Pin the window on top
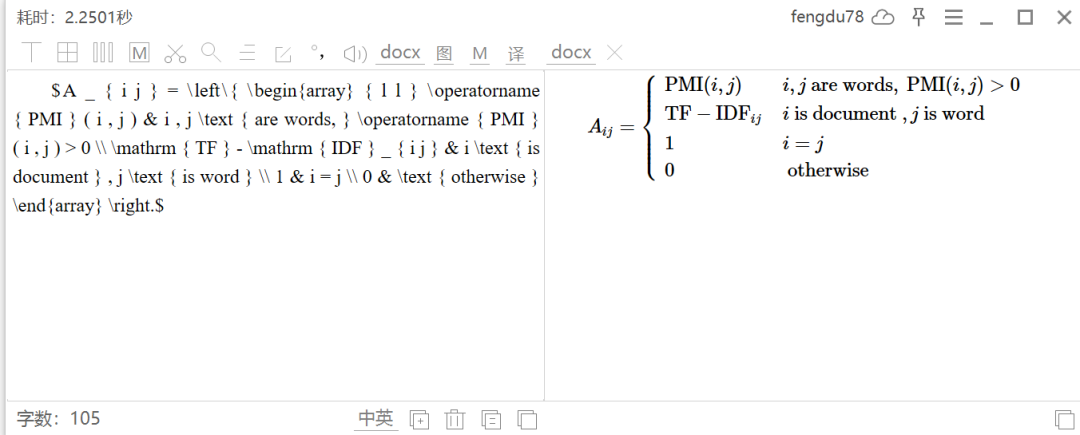Screen dimensions: 1080x435 [918, 17]
